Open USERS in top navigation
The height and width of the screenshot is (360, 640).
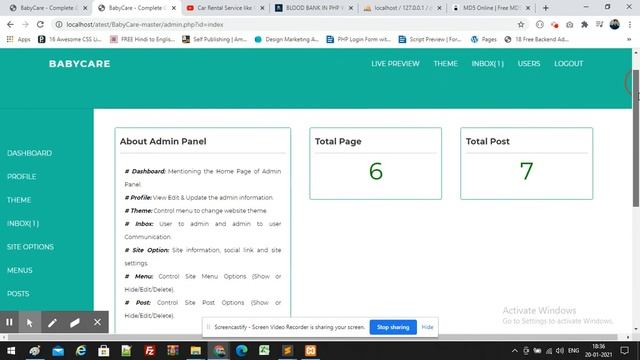coord(529,64)
